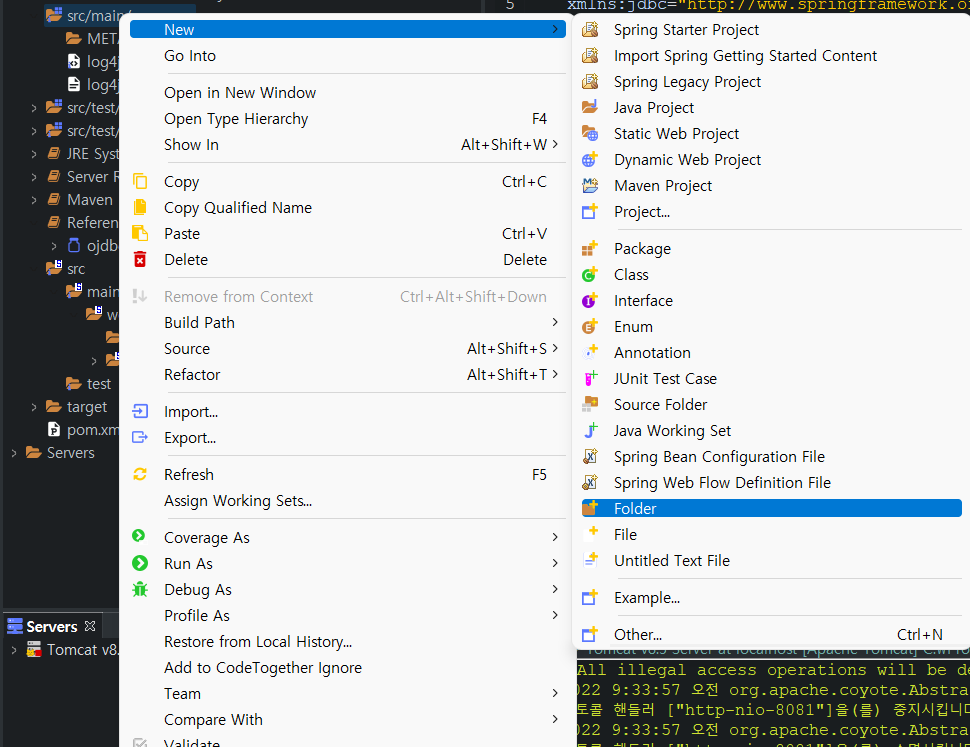Click the Enum icon
The height and width of the screenshot is (747, 970).
point(590,326)
